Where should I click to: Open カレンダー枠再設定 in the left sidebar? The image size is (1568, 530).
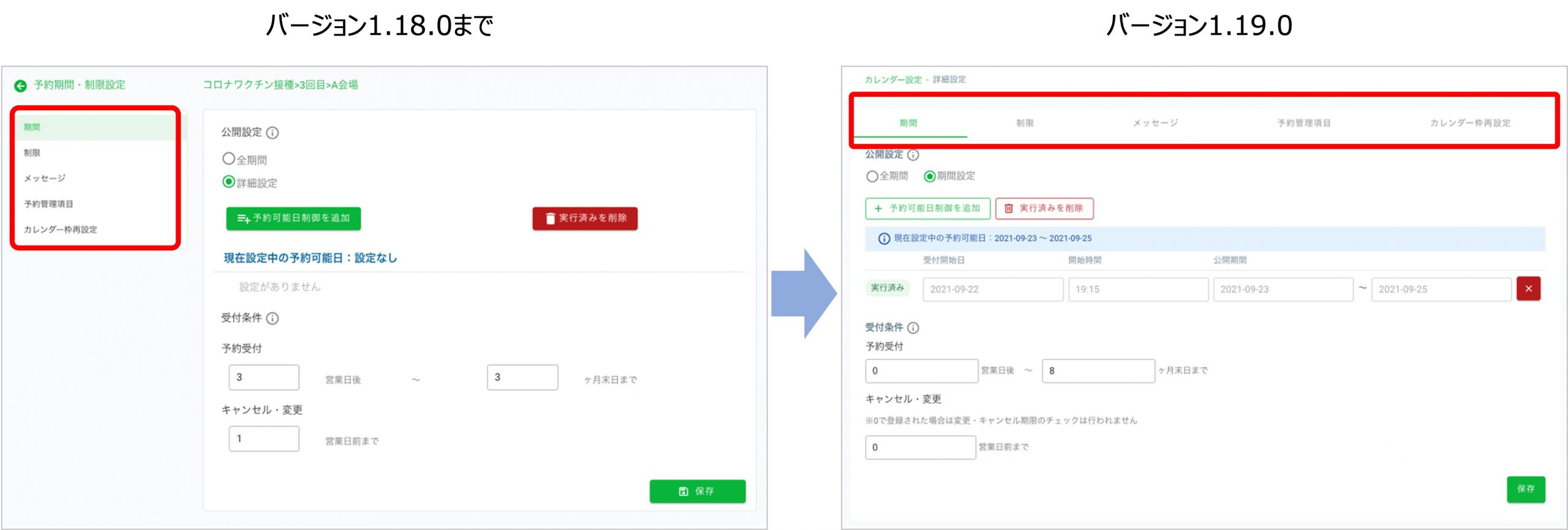60,230
